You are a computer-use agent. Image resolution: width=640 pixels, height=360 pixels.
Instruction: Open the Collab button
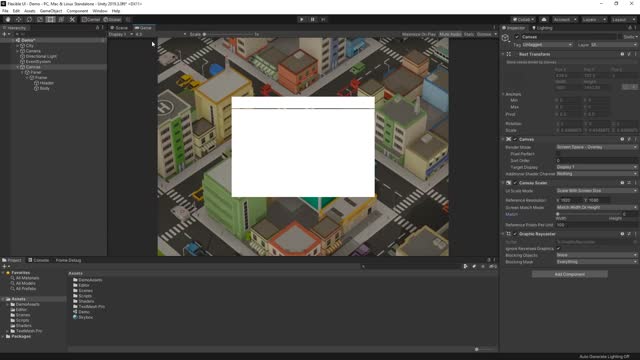tap(524, 19)
